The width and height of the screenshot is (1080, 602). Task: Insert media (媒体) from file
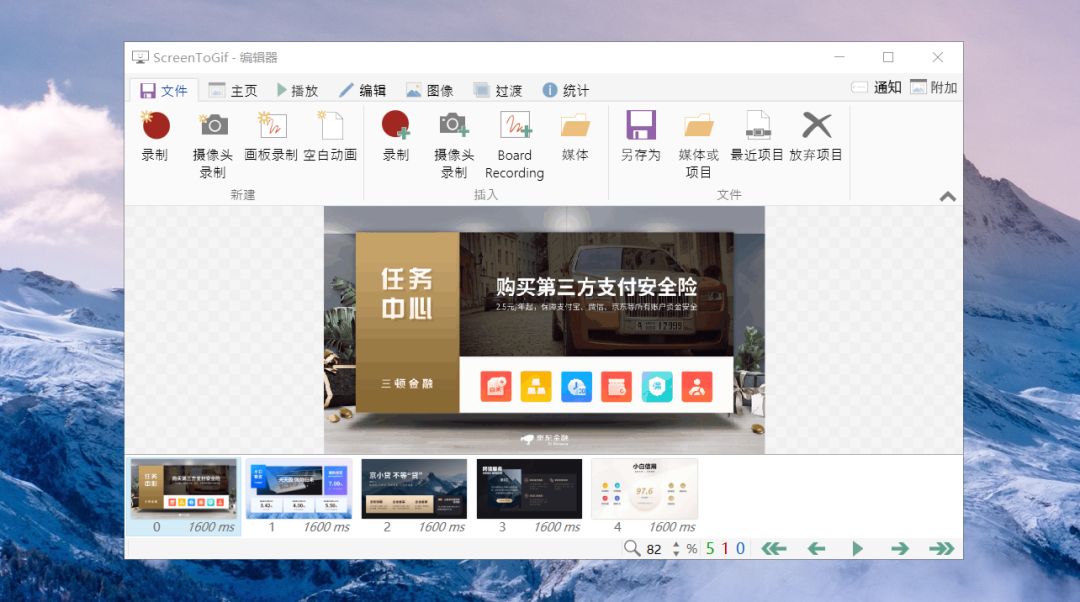[575, 136]
